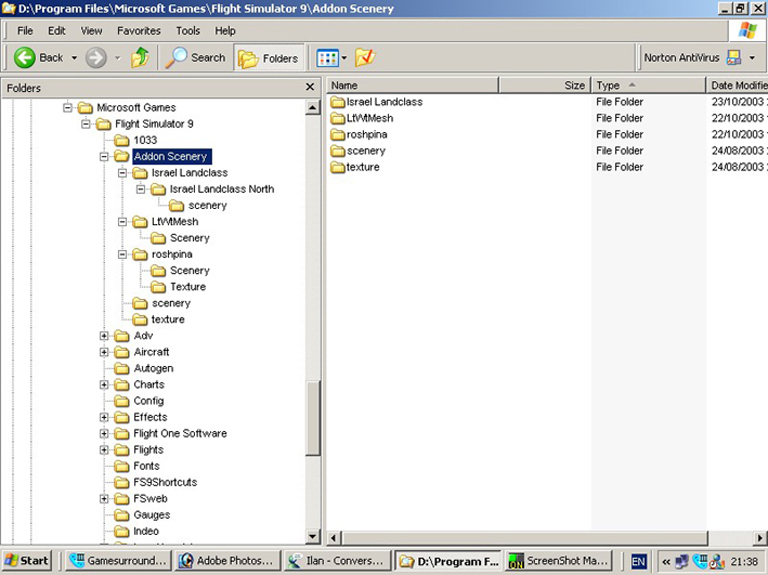
Task: Switch to ScreenShot Maker taskbar window
Action: (558, 561)
